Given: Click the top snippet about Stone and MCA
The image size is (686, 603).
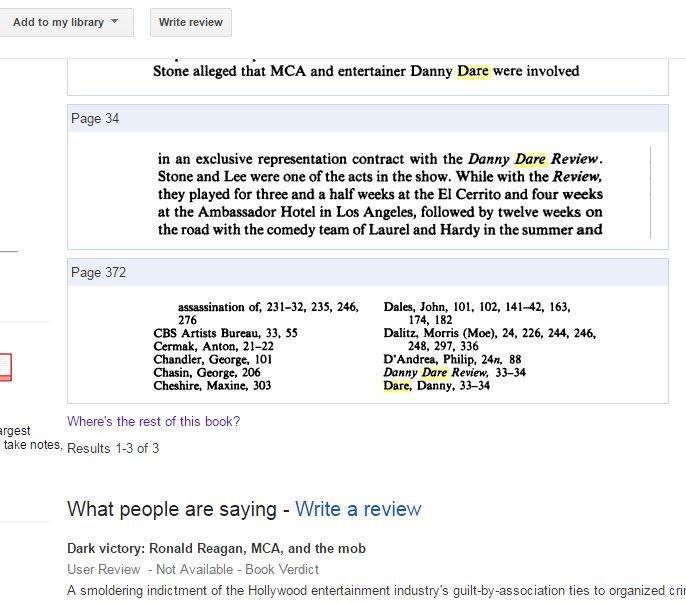Looking at the screenshot, I should click(366, 72).
